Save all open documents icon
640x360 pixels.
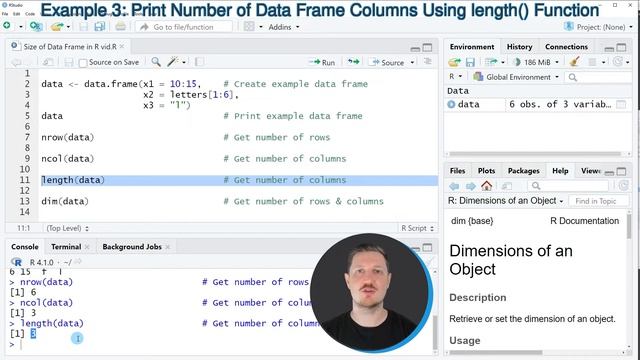coord(100,27)
